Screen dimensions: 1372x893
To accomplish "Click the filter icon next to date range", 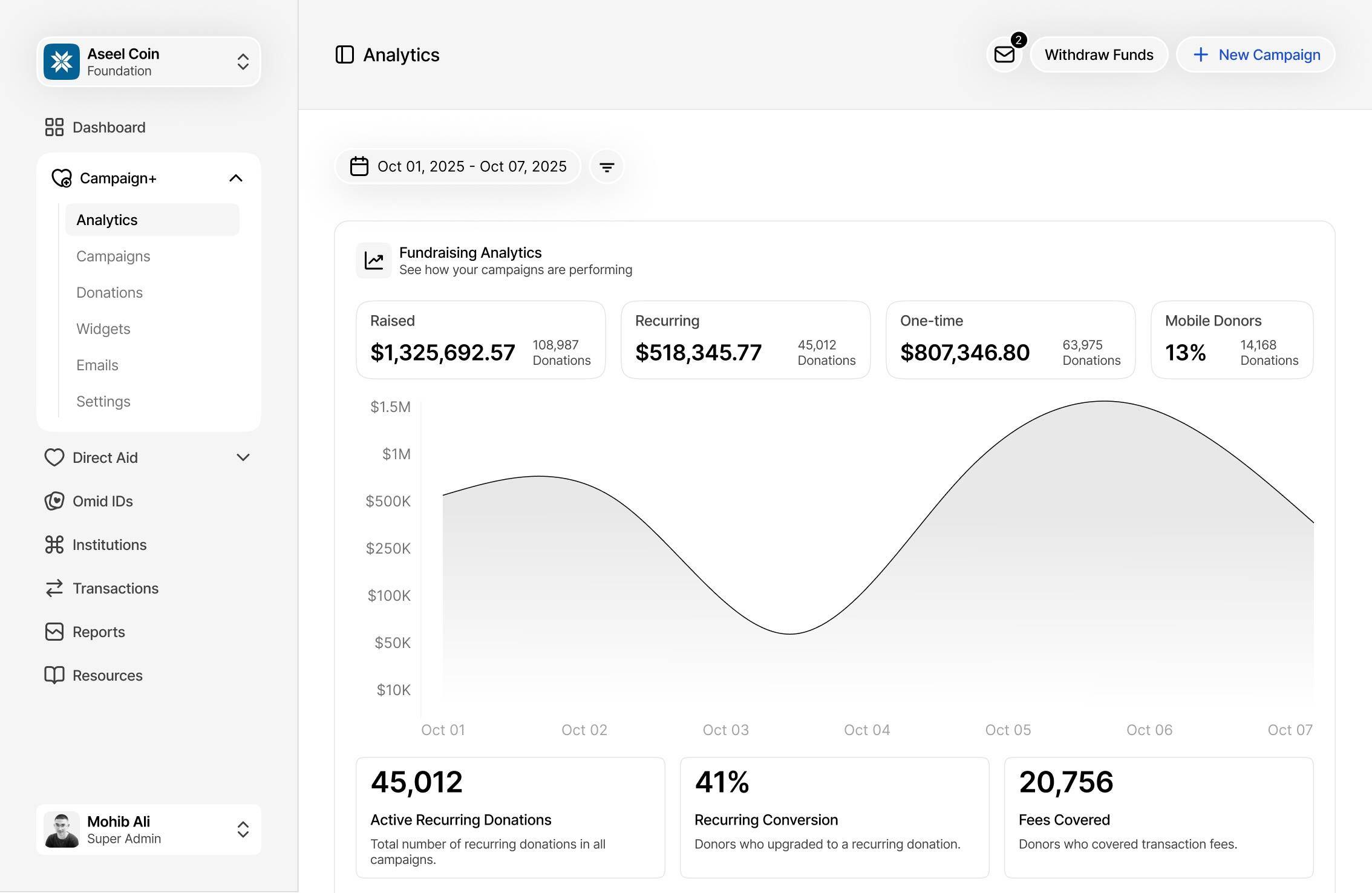I will click(607, 166).
